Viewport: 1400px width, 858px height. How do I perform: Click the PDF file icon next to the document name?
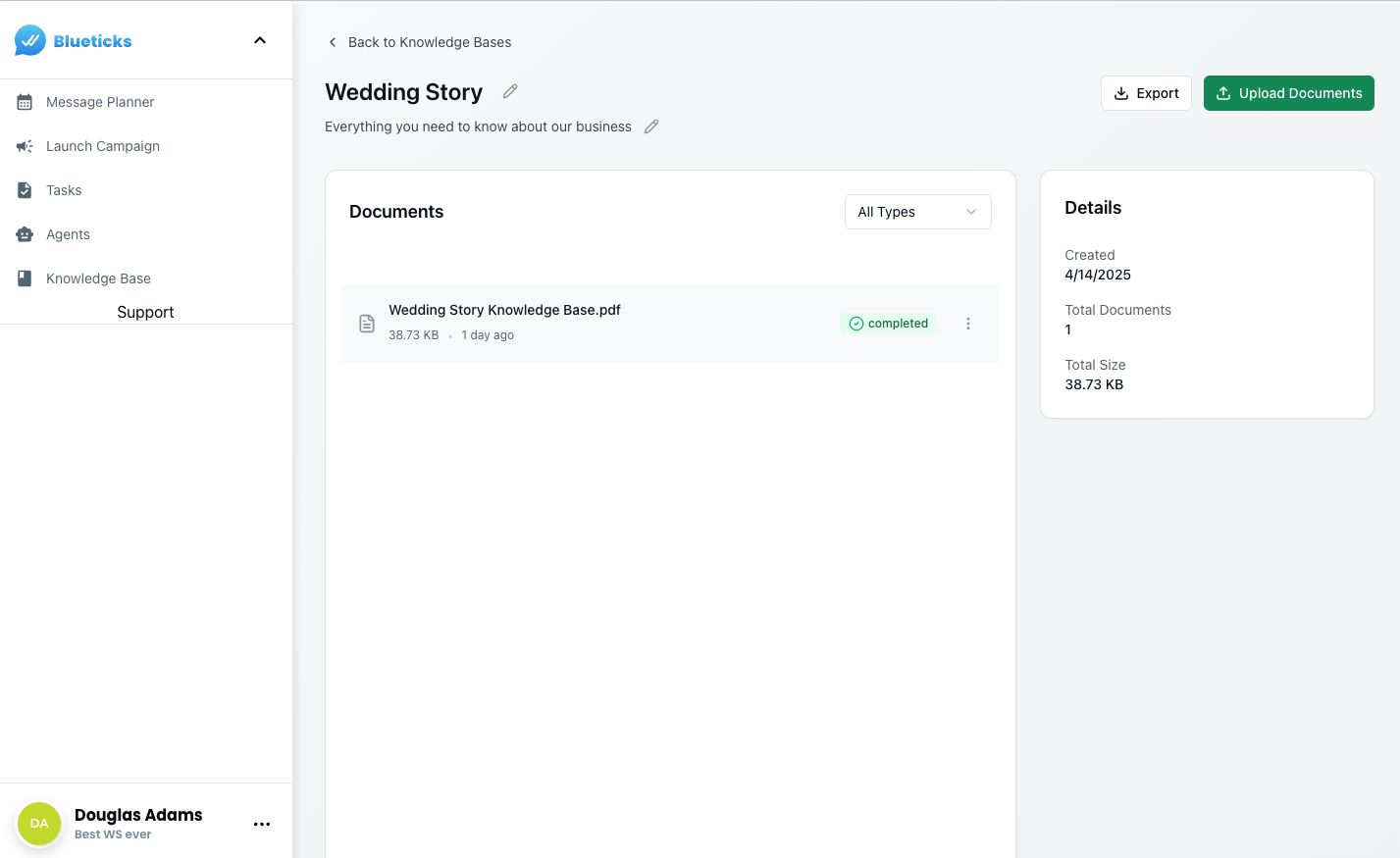[367, 323]
